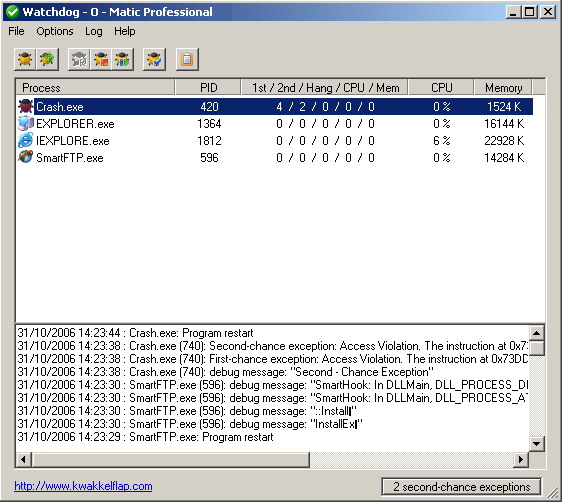
Task: Click the horizontal scrollbar thumb in log
Action: pos(171,459)
